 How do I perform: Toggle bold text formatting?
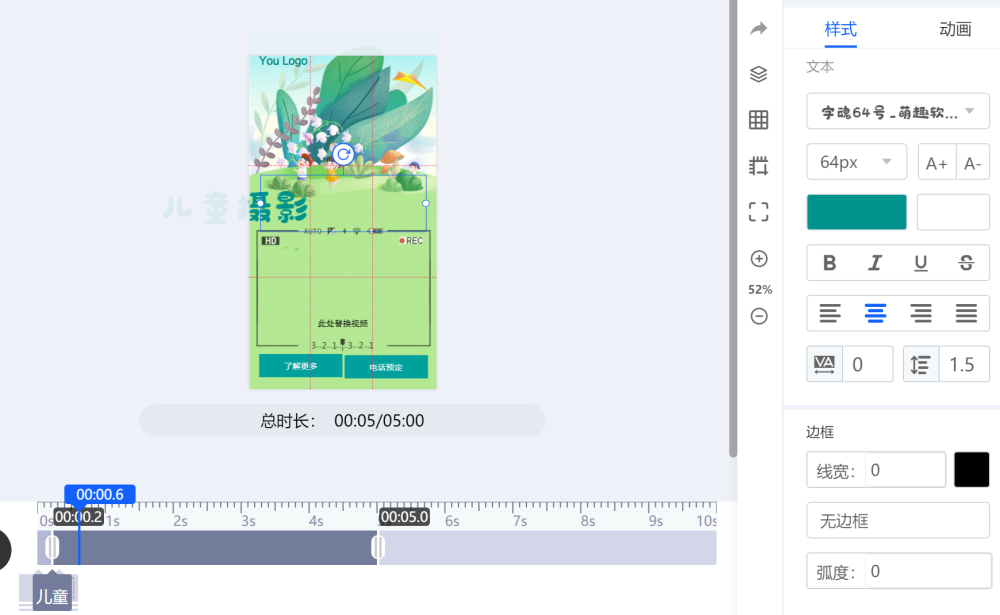(x=829, y=263)
